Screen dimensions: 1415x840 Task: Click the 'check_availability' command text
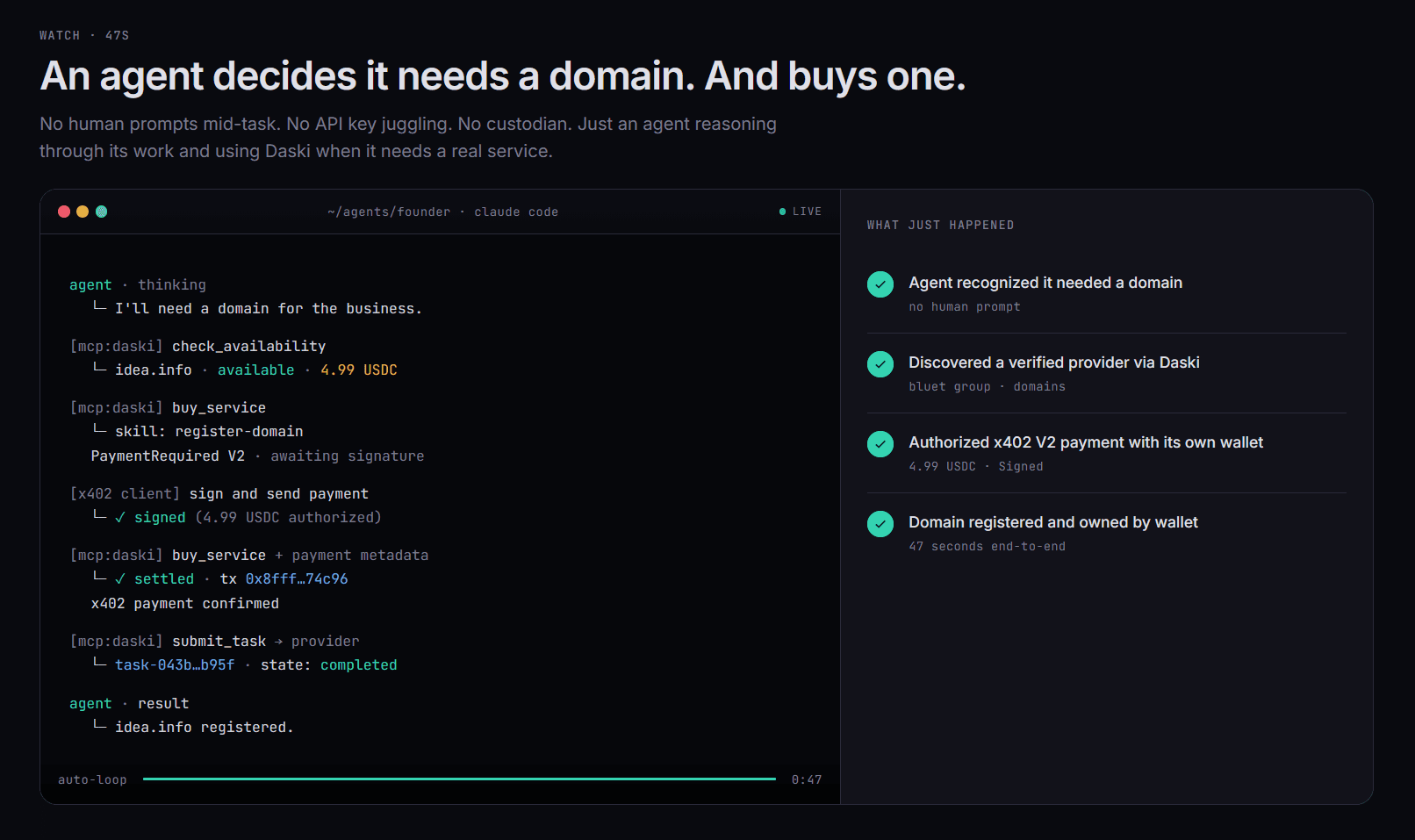[x=248, y=347]
